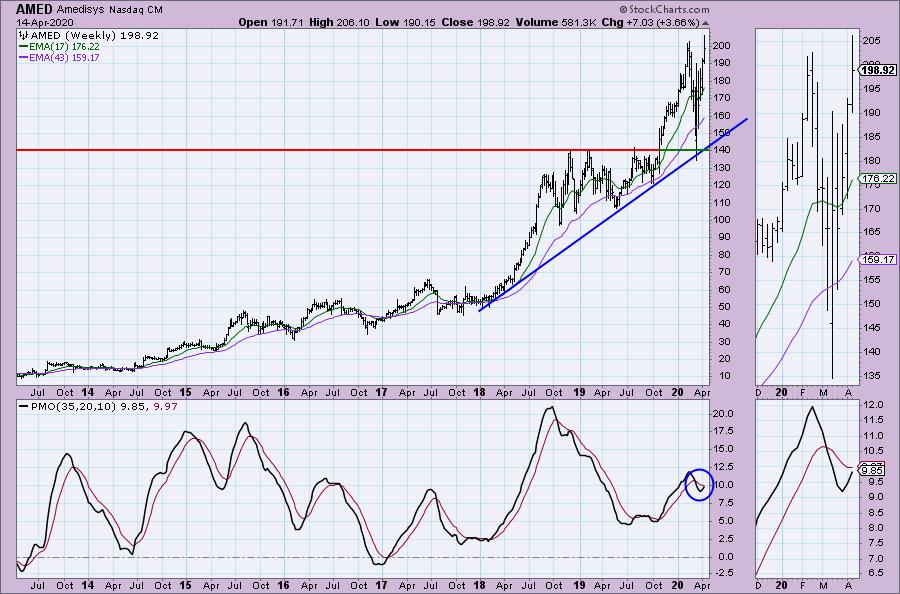Screen dimensions: 900x594
Task: Open the StockCharts.com copyright link
Action: [x=664, y=9]
